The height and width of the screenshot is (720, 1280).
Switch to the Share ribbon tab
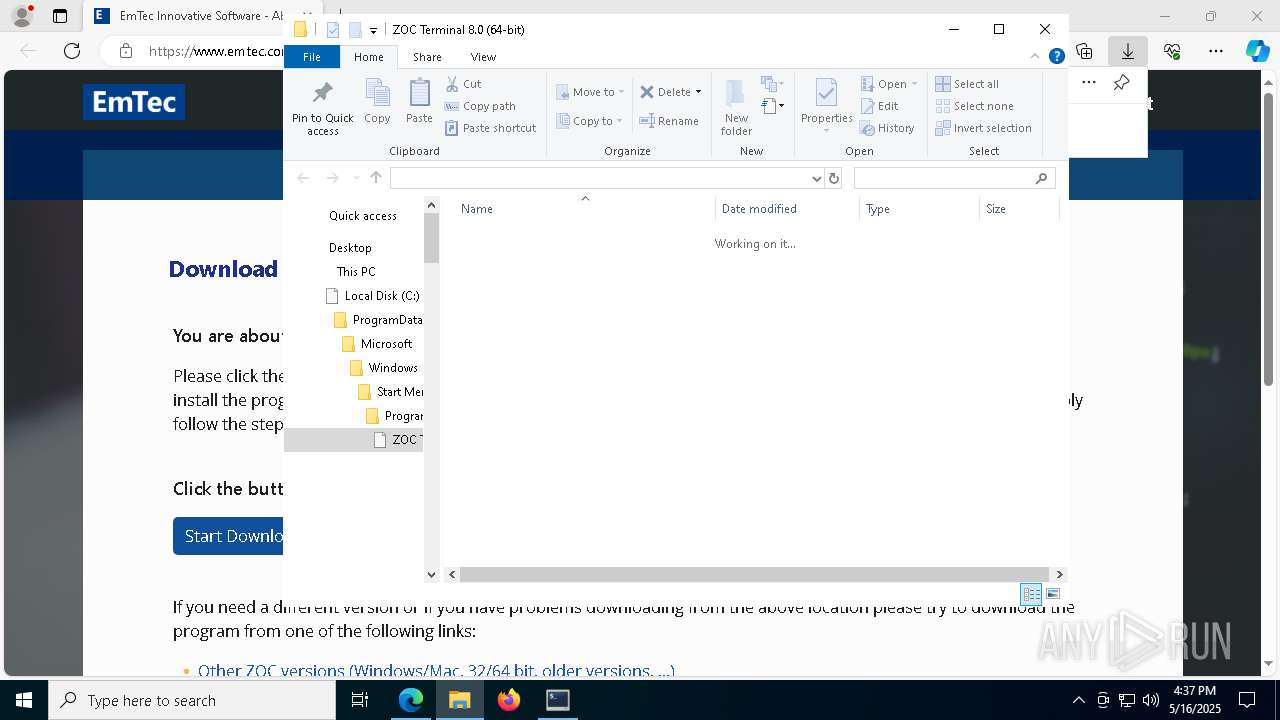[x=427, y=57]
